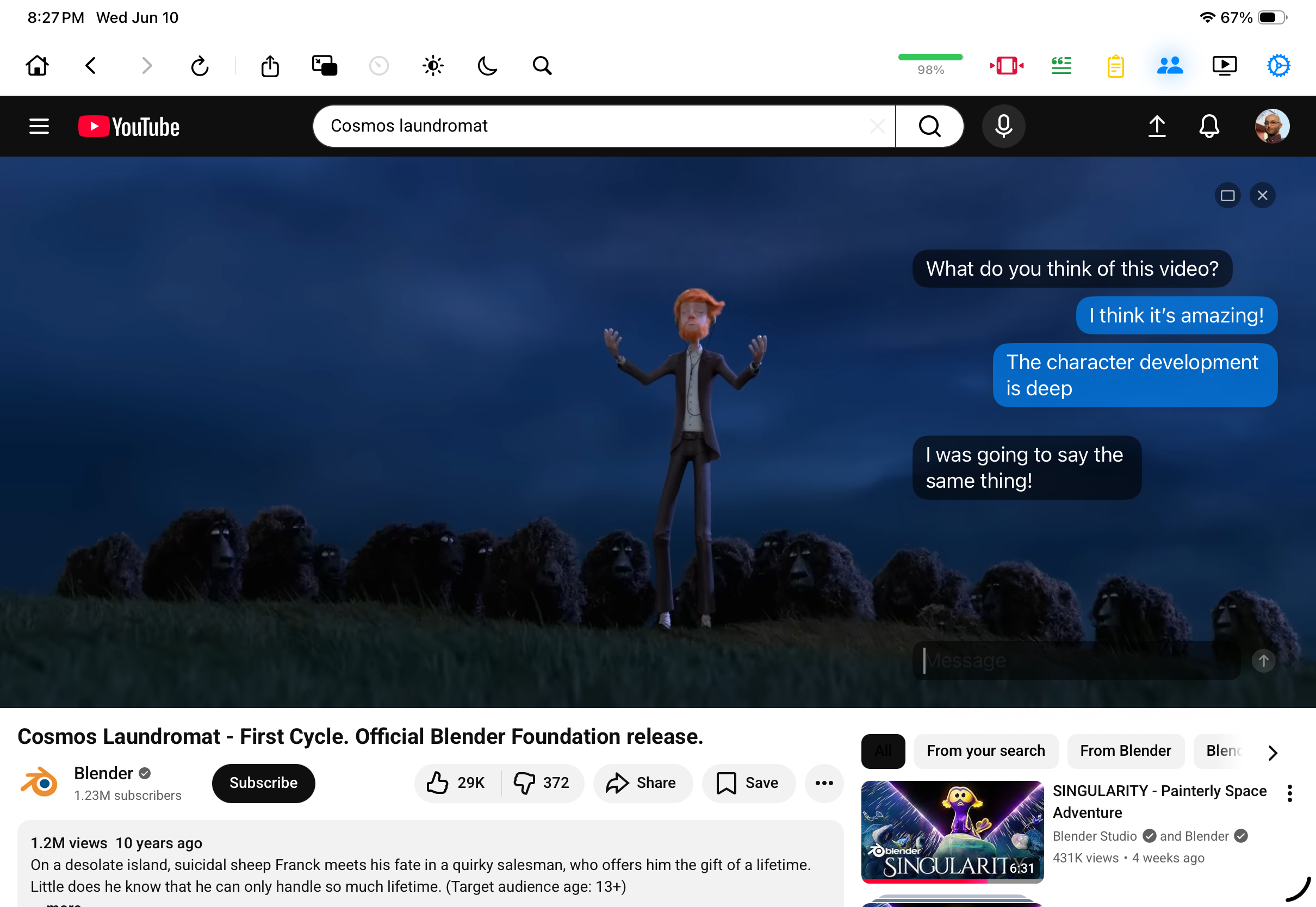Share the Cosmos Laundromat video
Viewport: 1316px width, 907px height.
[643, 783]
